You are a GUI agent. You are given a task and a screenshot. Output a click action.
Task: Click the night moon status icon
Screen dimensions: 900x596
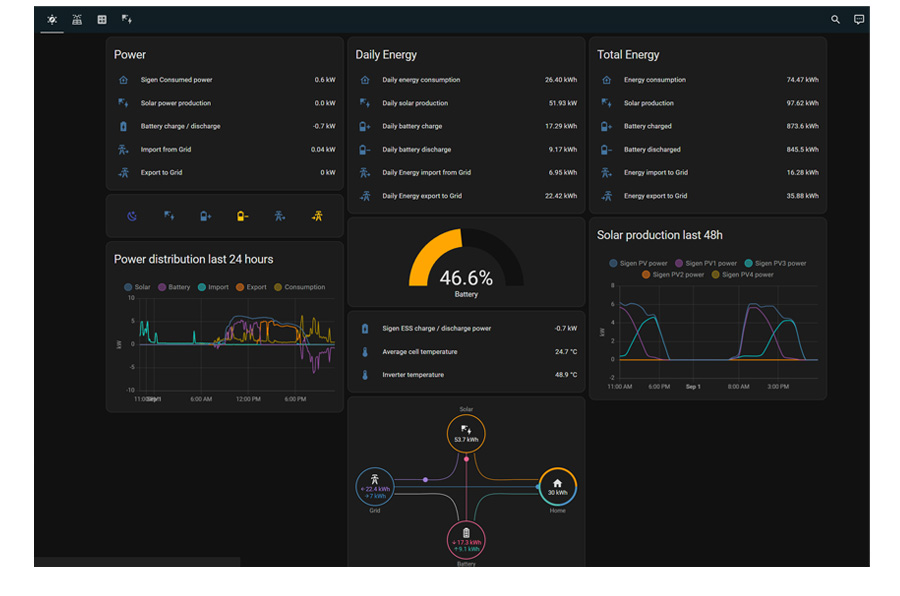132,216
